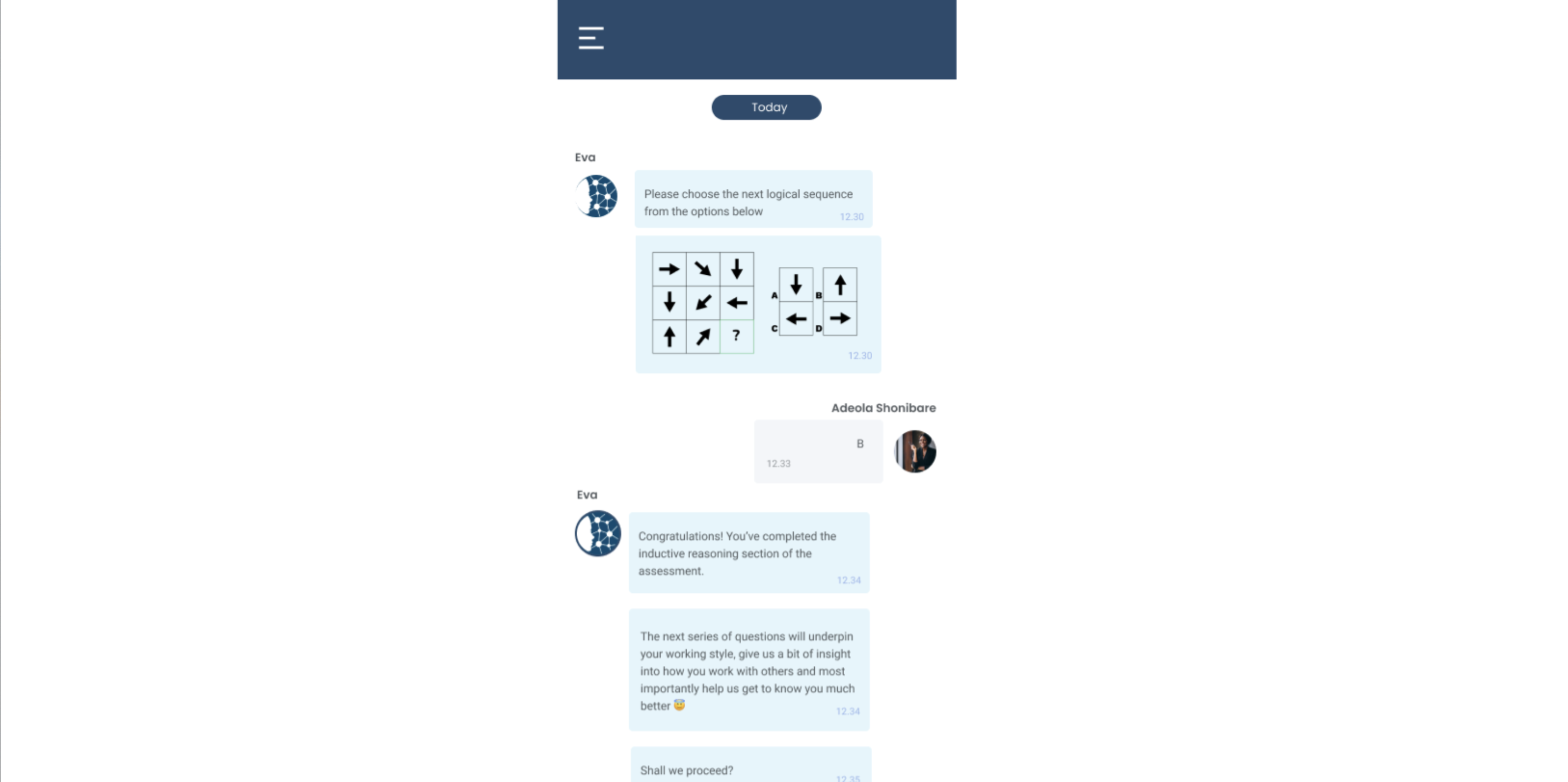This screenshot has width=1568, height=782.
Task: Select answer option C left arrow
Action: [x=796, y=319]
